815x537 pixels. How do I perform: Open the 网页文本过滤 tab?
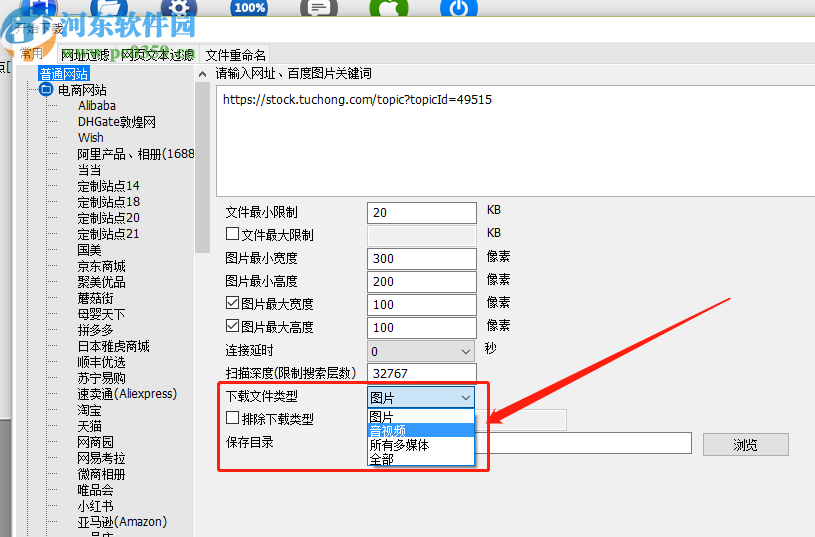click(158, 55)
